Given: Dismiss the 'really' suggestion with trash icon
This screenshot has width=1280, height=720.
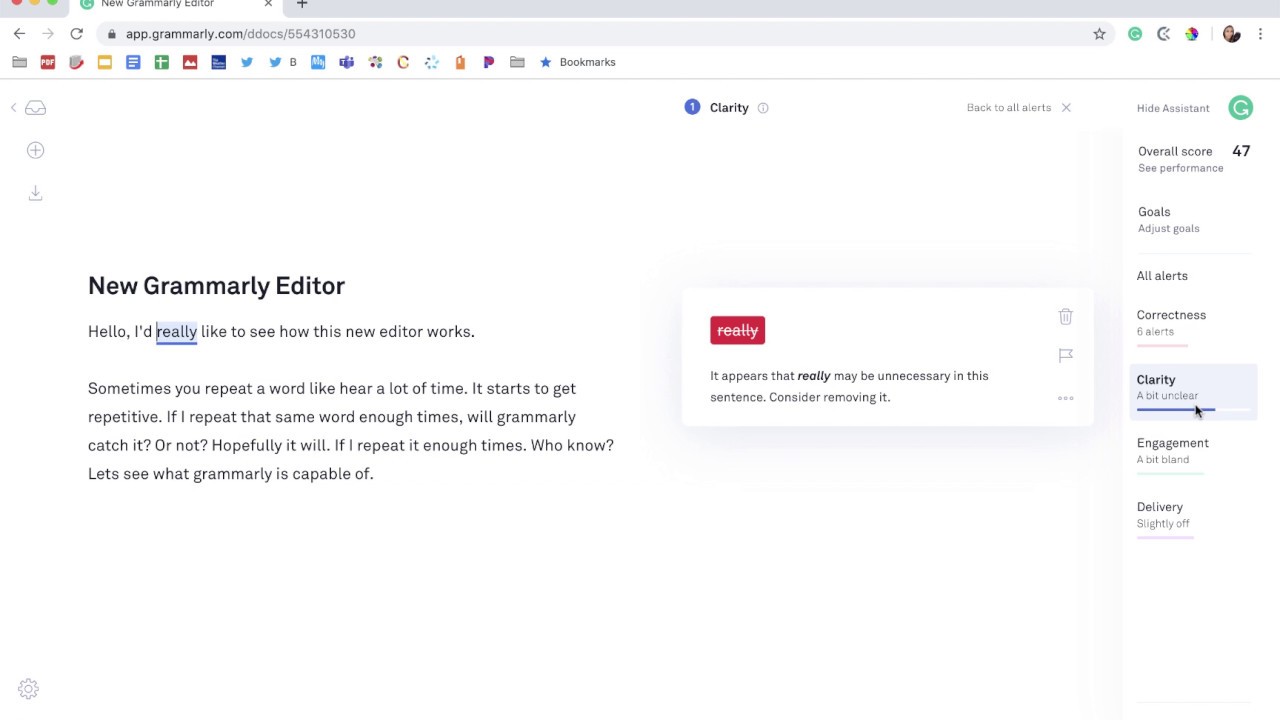Looking at the screenshot, I should point(1065,316).
